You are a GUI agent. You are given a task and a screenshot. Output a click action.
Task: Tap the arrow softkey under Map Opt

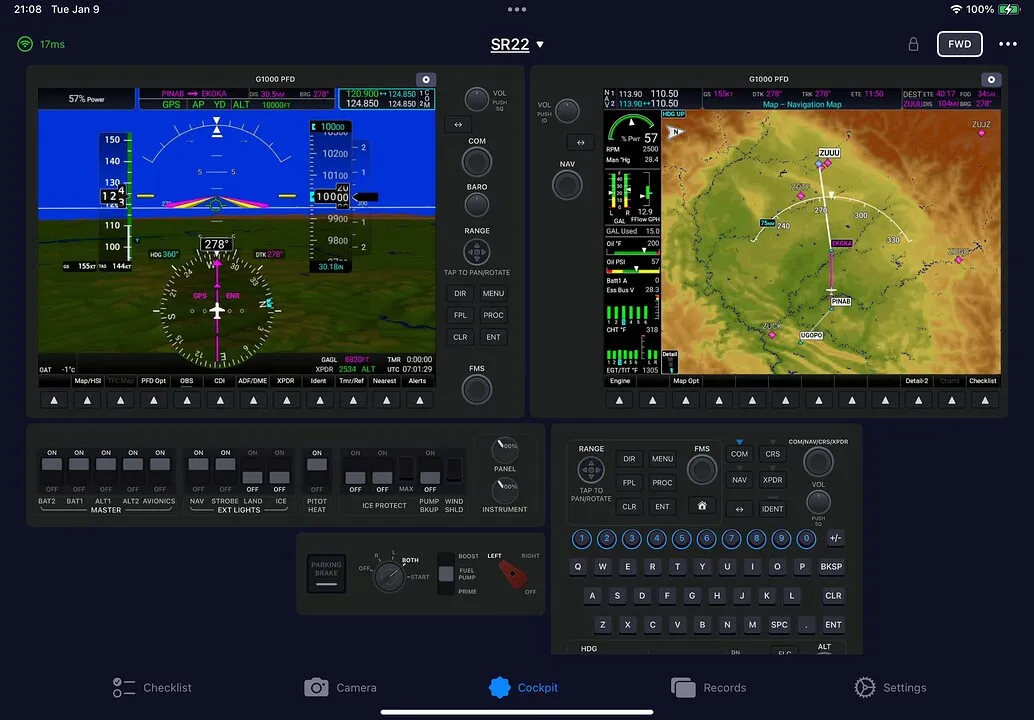point(686,400)
